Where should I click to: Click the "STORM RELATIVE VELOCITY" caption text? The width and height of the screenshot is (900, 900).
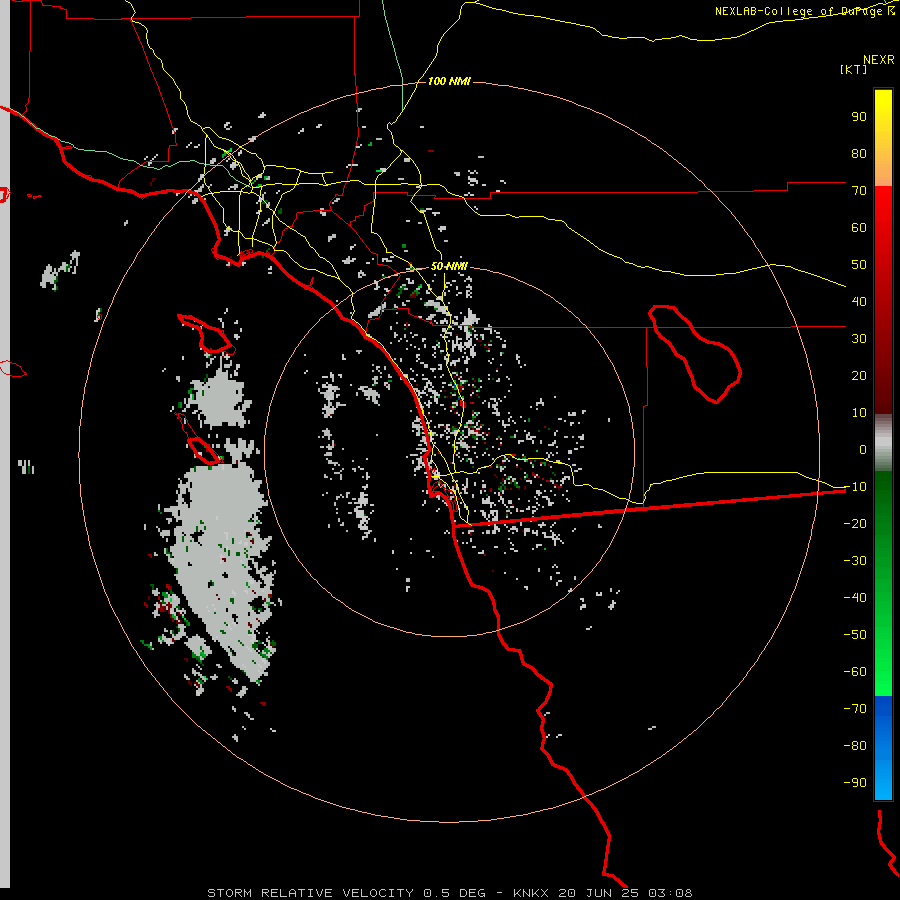pyautogui.click(x=310, y=893)
